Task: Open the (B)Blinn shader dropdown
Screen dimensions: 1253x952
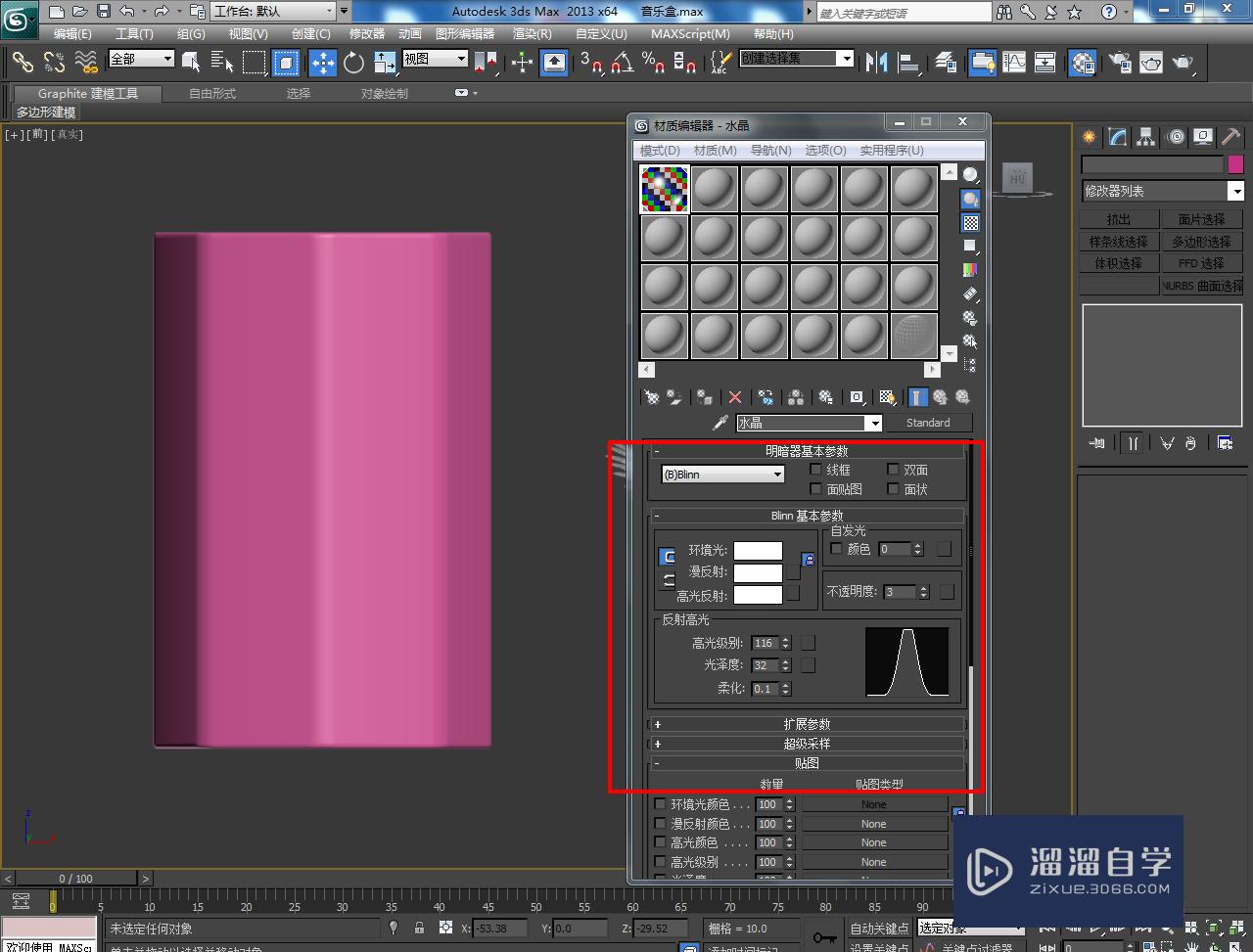Action: click(723, 475)
